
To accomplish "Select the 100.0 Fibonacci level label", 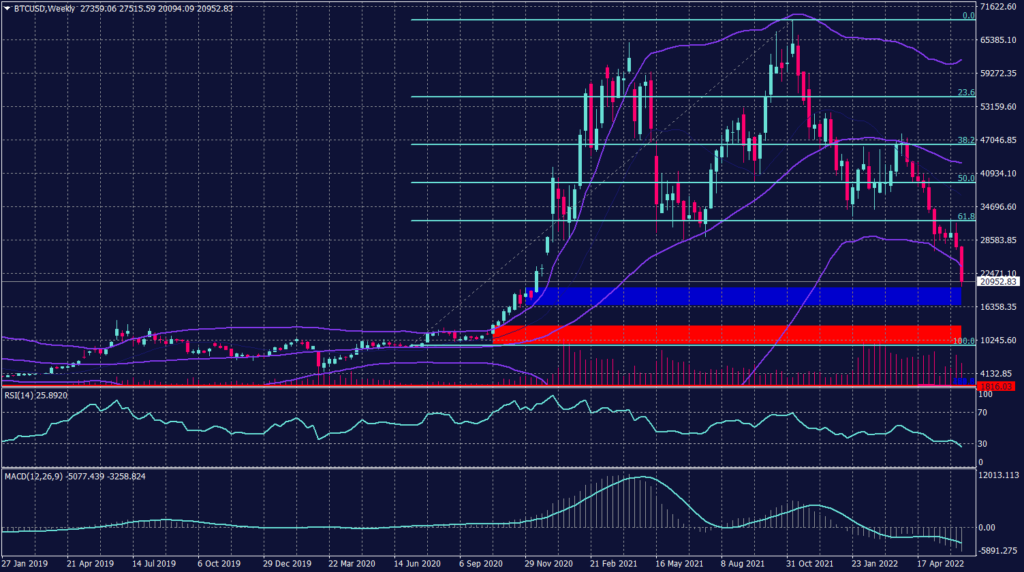I will coord(962,341).
